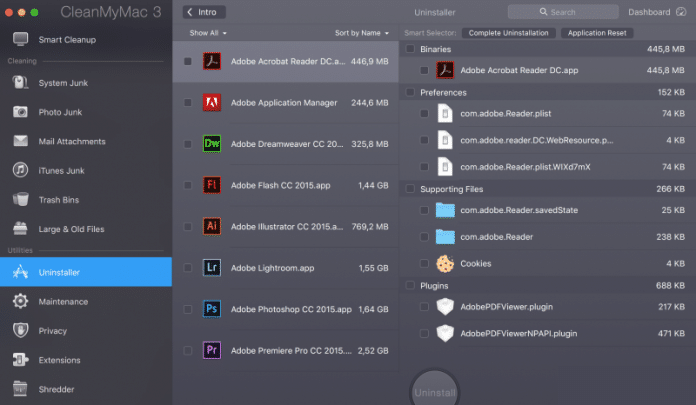Screen dimensions: 696x405
Task: Select the com.adobe.Reader folder row
Action: click(548, 237)
